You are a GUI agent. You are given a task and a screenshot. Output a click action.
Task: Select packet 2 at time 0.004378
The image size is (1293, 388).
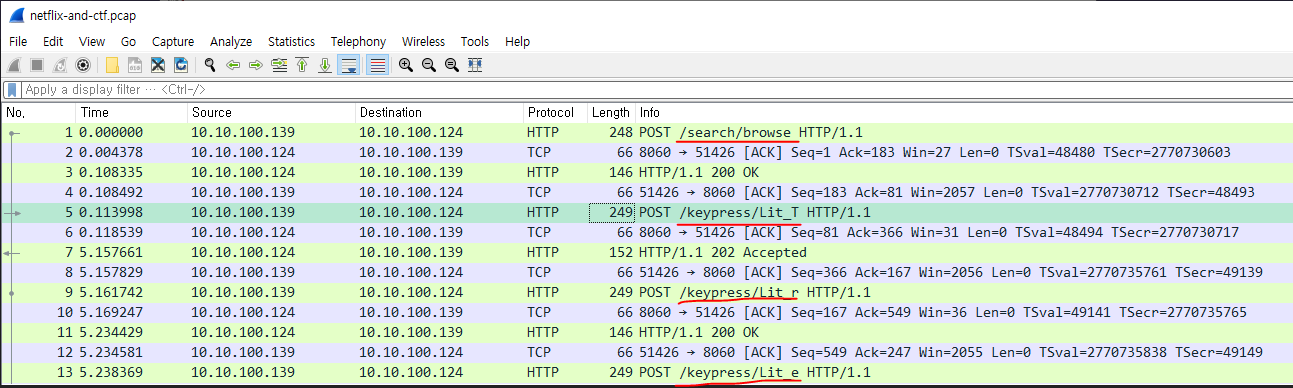pos(646,152)
